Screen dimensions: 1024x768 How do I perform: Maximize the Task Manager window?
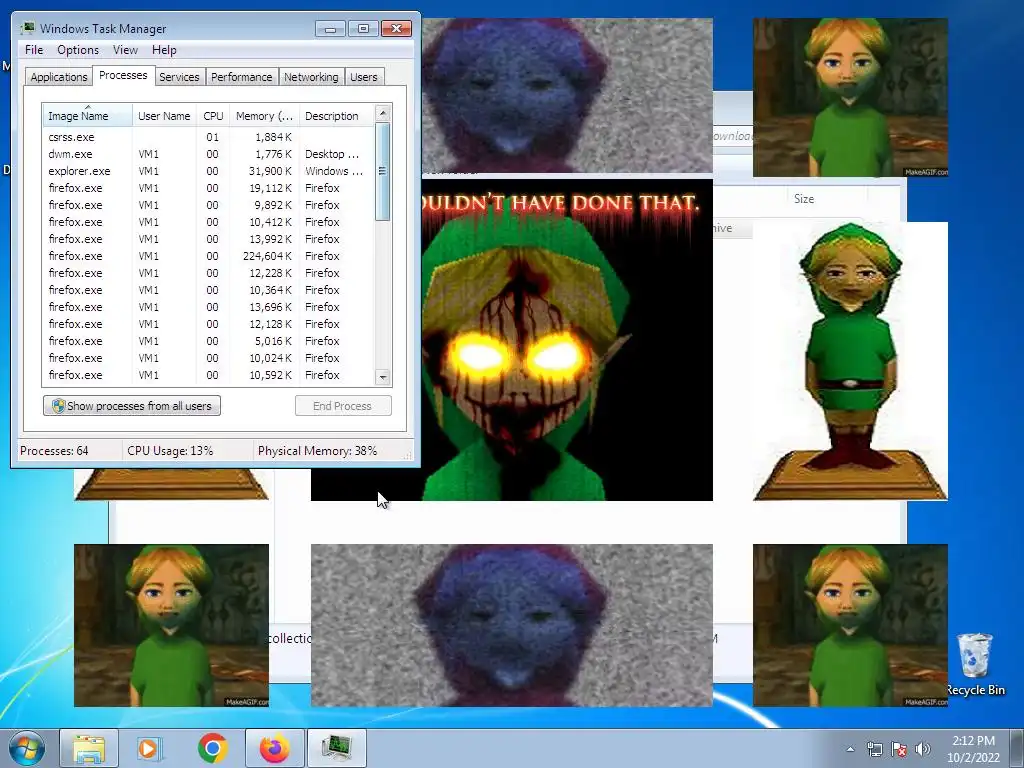tap(363, 29)
